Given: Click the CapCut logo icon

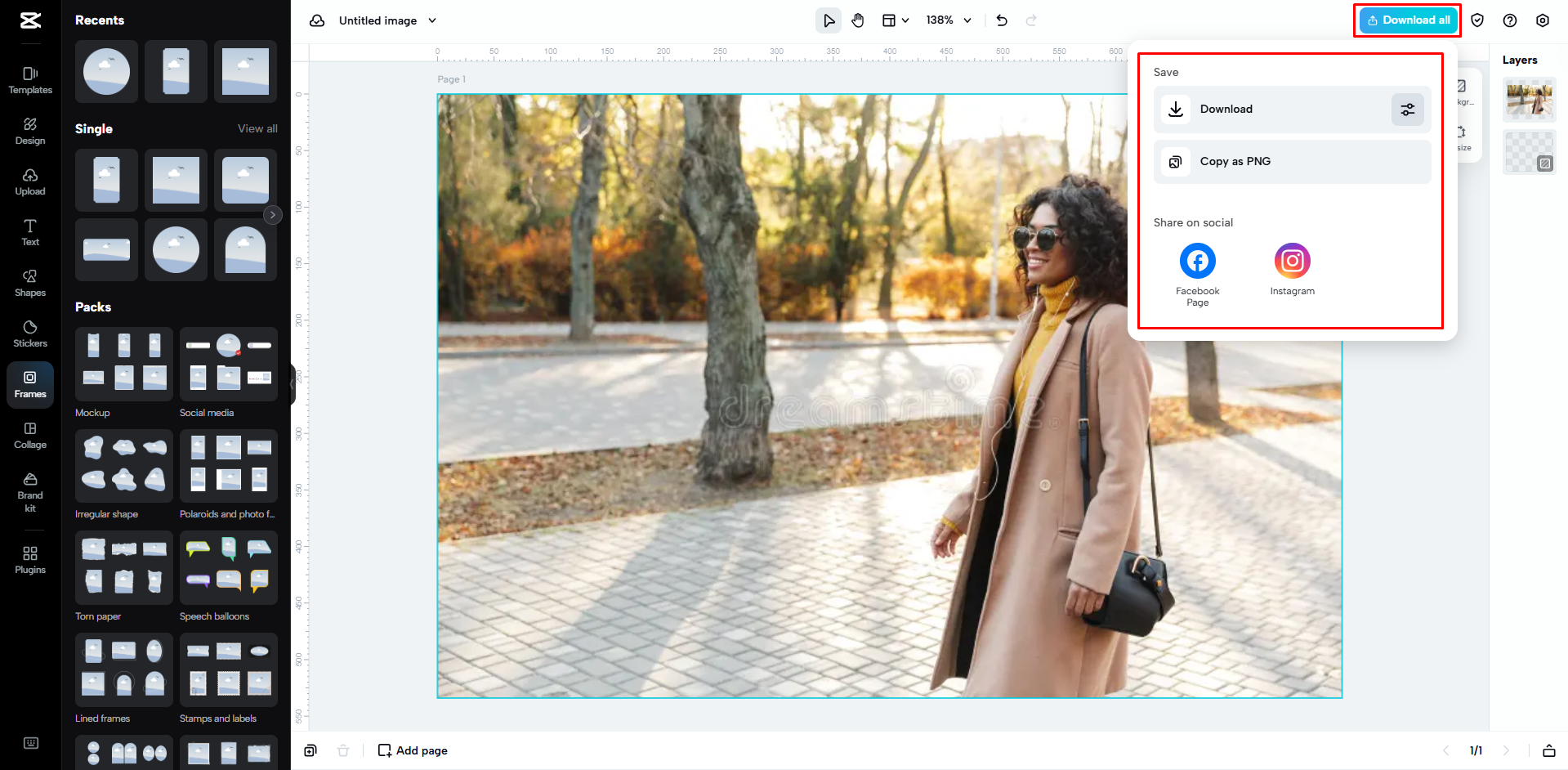Looking at the screenshot, I should click(x=30, y=20).
